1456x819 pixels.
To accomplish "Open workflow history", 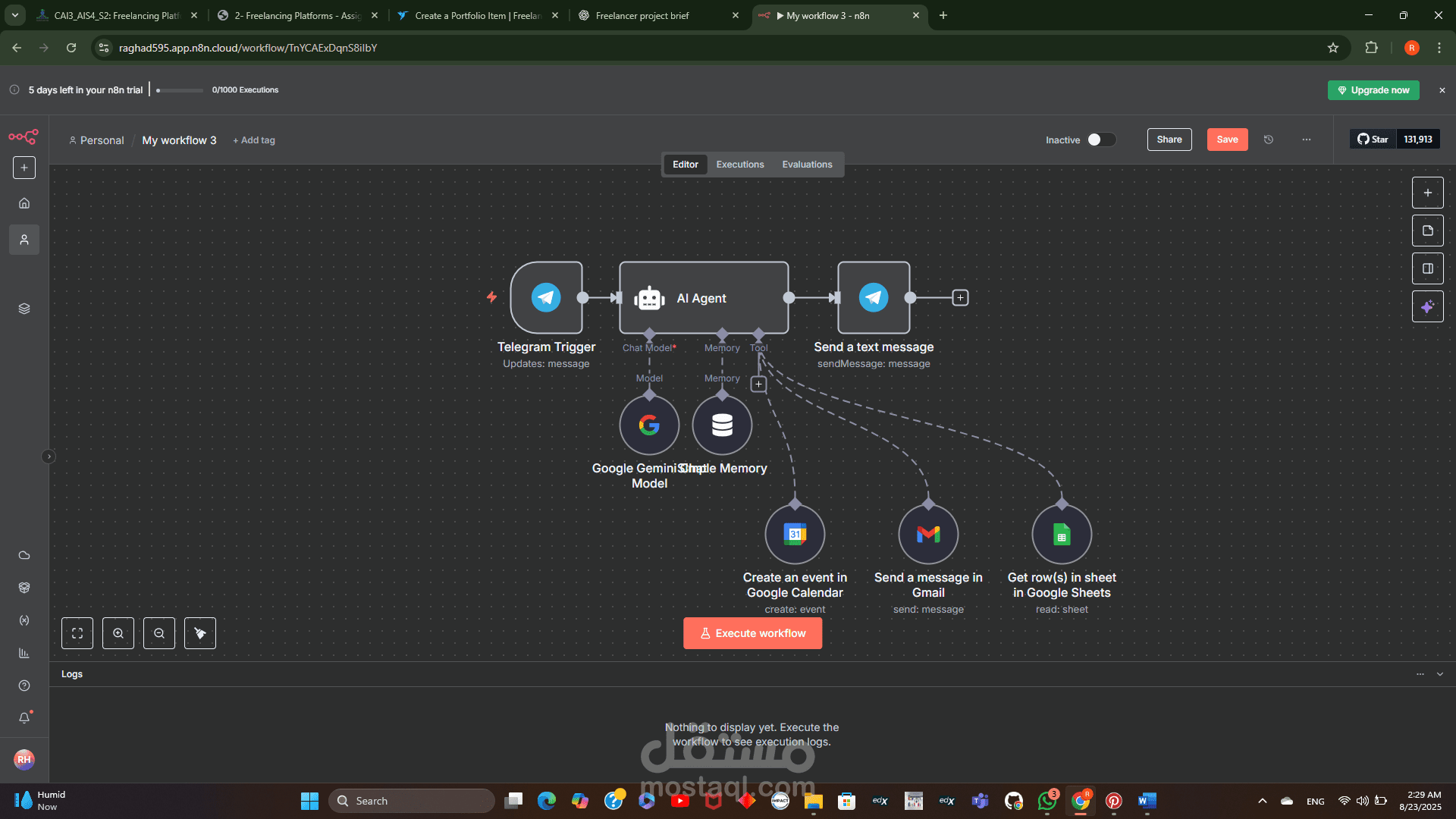I will coord(1269,140).
